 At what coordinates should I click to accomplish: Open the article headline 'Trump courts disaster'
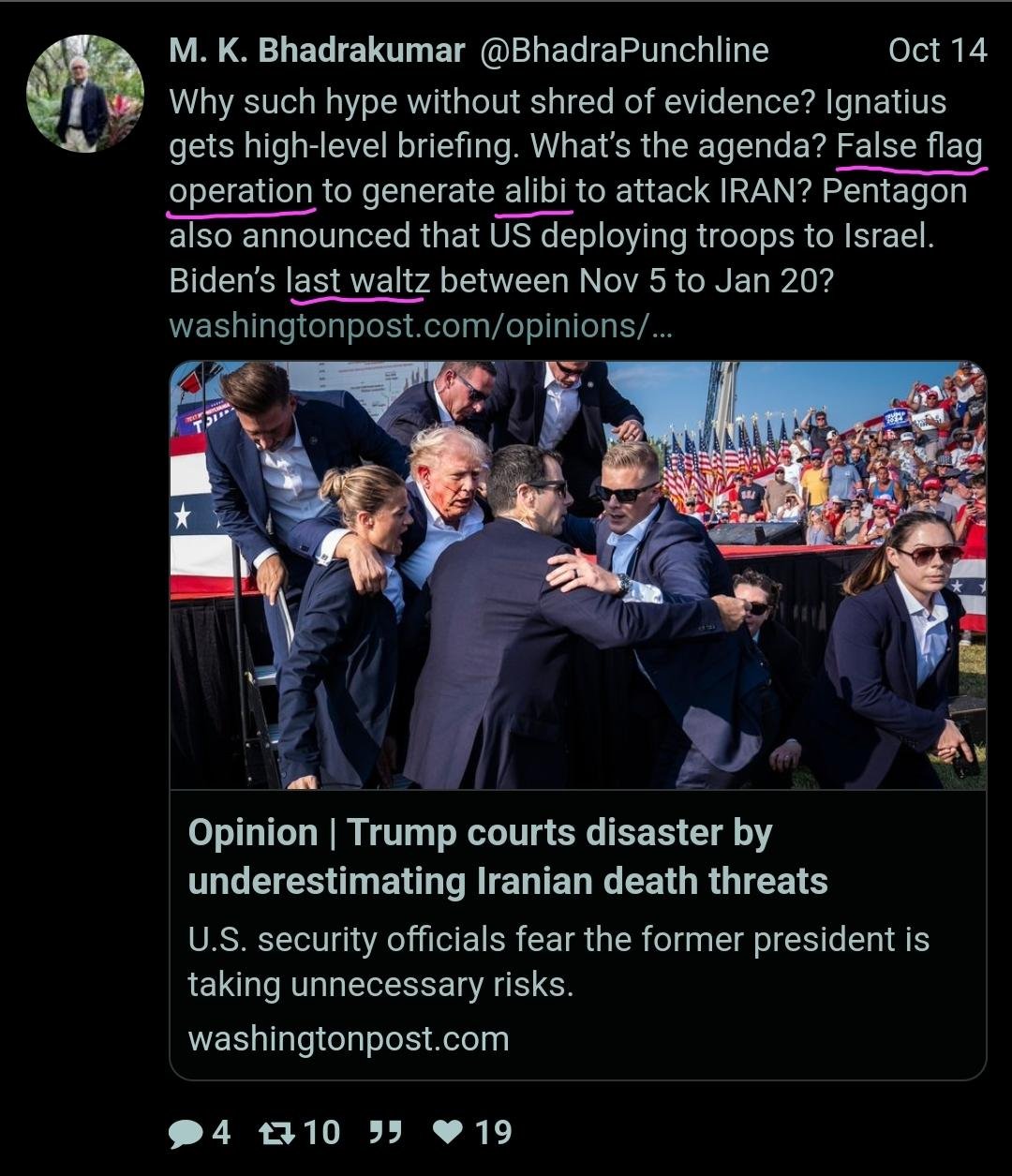[x=508, y=856]
